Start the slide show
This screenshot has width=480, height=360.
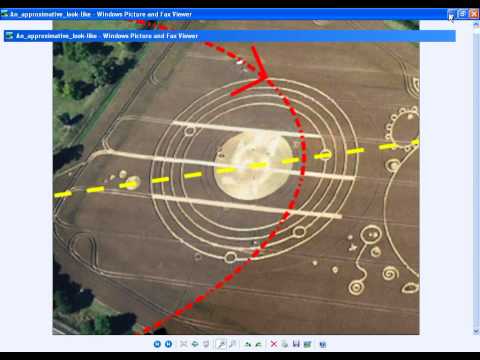[x=206, y=344]
